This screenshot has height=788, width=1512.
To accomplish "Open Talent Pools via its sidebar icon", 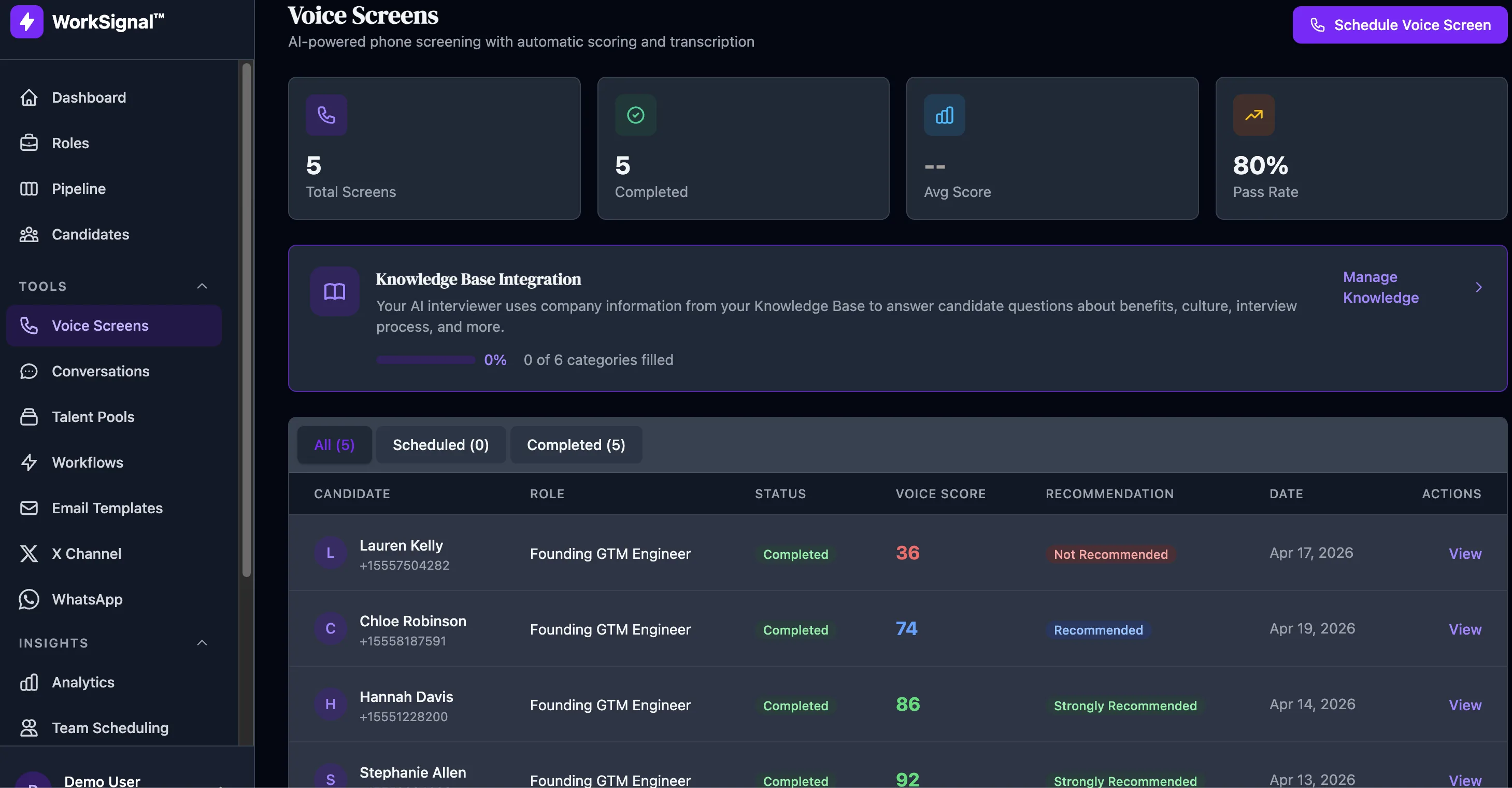I will click(x=29, y=417).
